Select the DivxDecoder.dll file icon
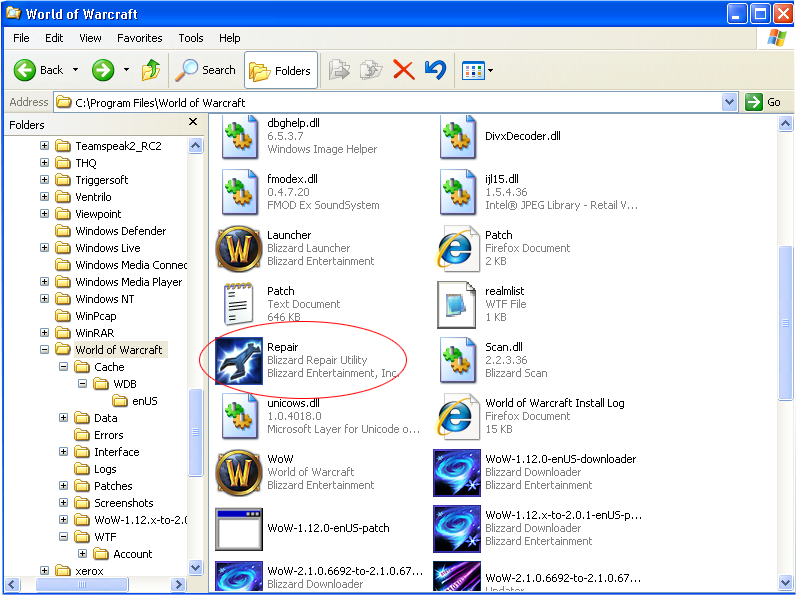 [x=458, y=137]
